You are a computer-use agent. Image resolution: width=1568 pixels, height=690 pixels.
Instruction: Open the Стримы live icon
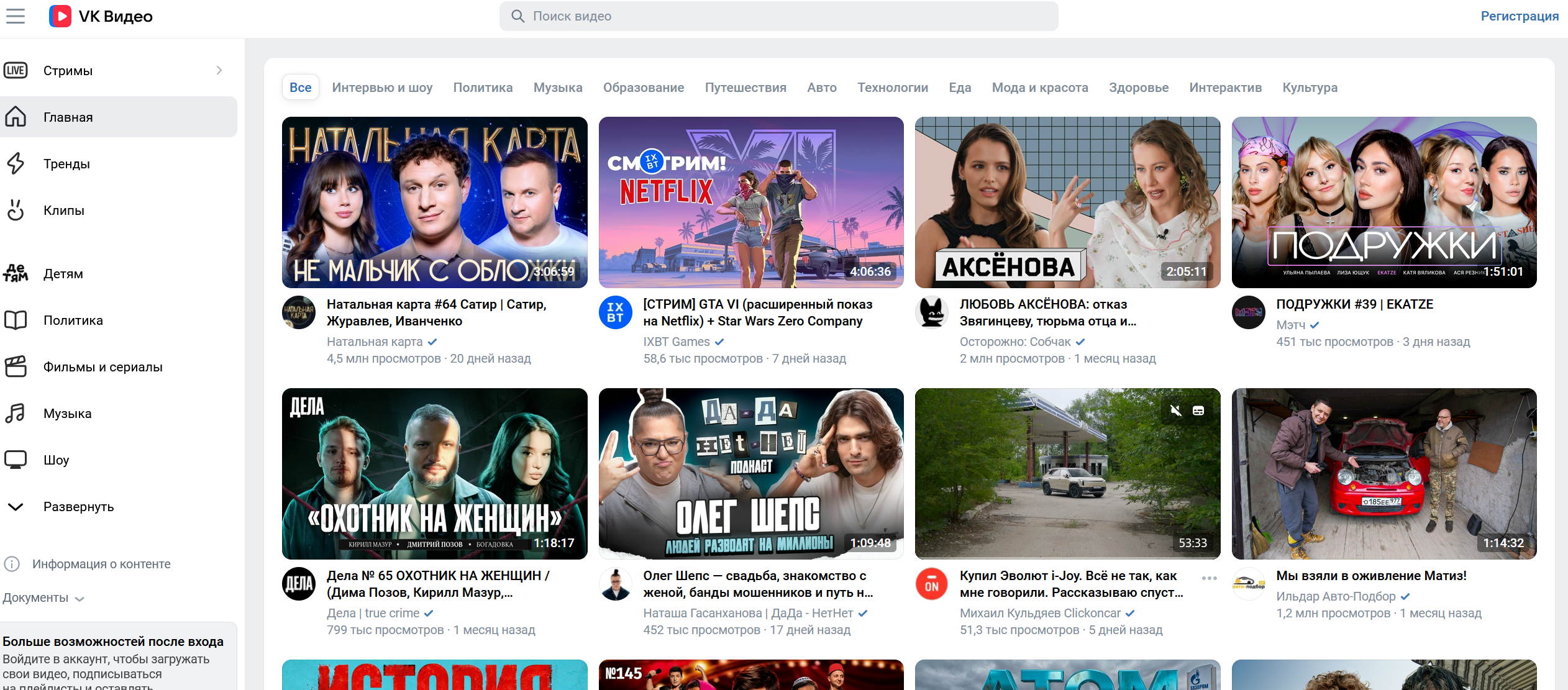coord(16,70)
